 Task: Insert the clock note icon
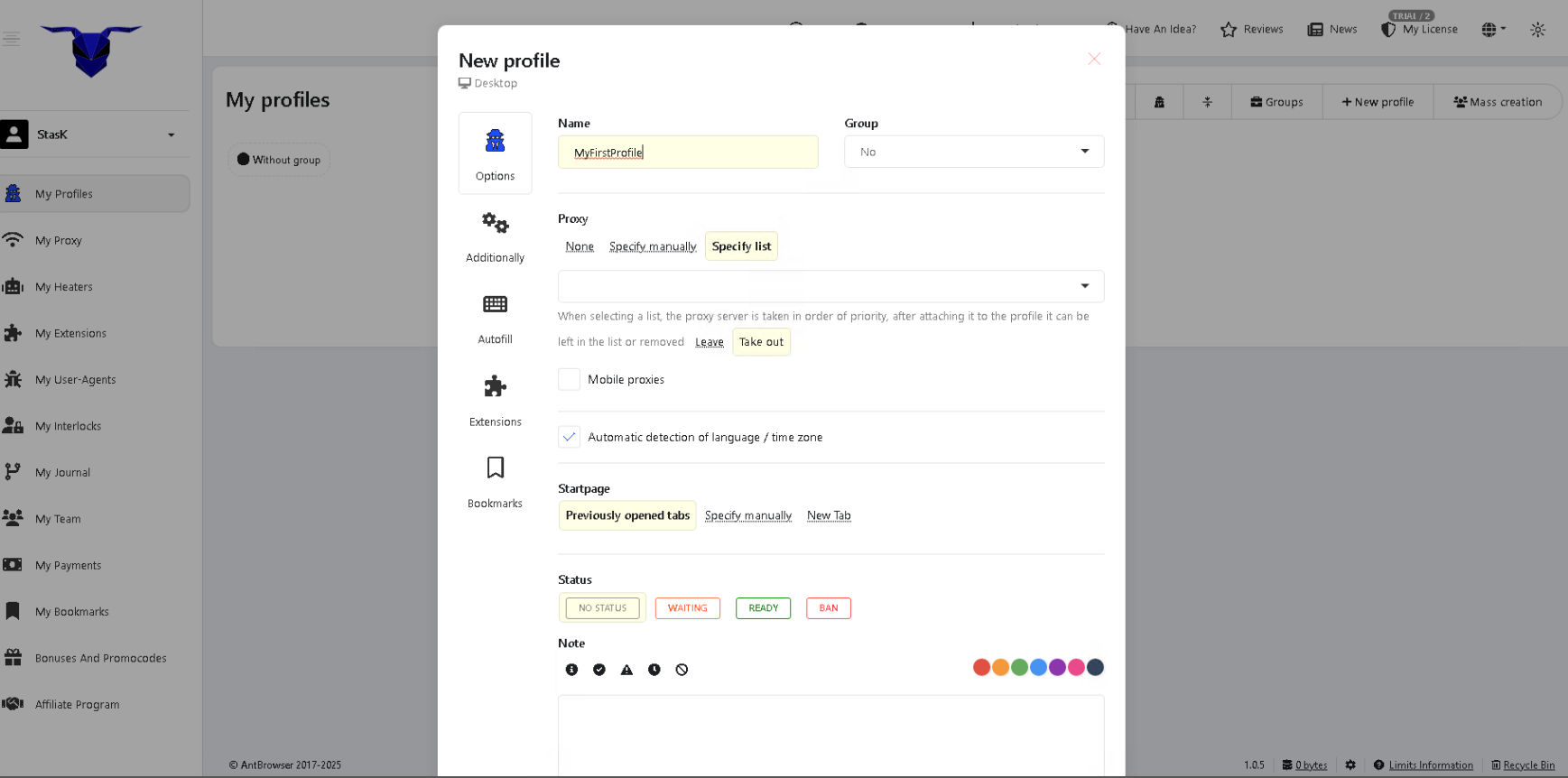[x=654, y=670]
